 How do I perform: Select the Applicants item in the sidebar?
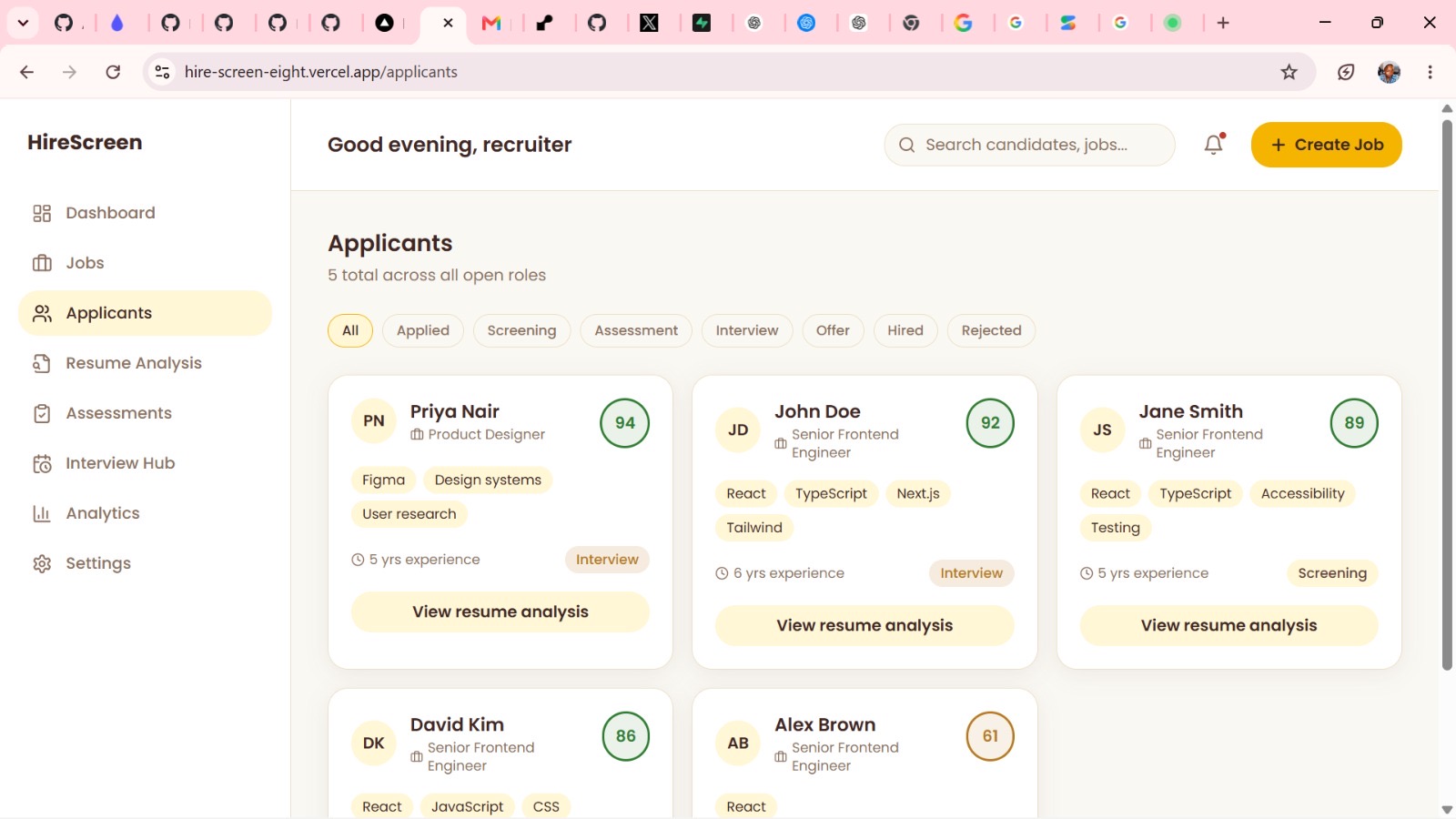[x=145, y=313]
